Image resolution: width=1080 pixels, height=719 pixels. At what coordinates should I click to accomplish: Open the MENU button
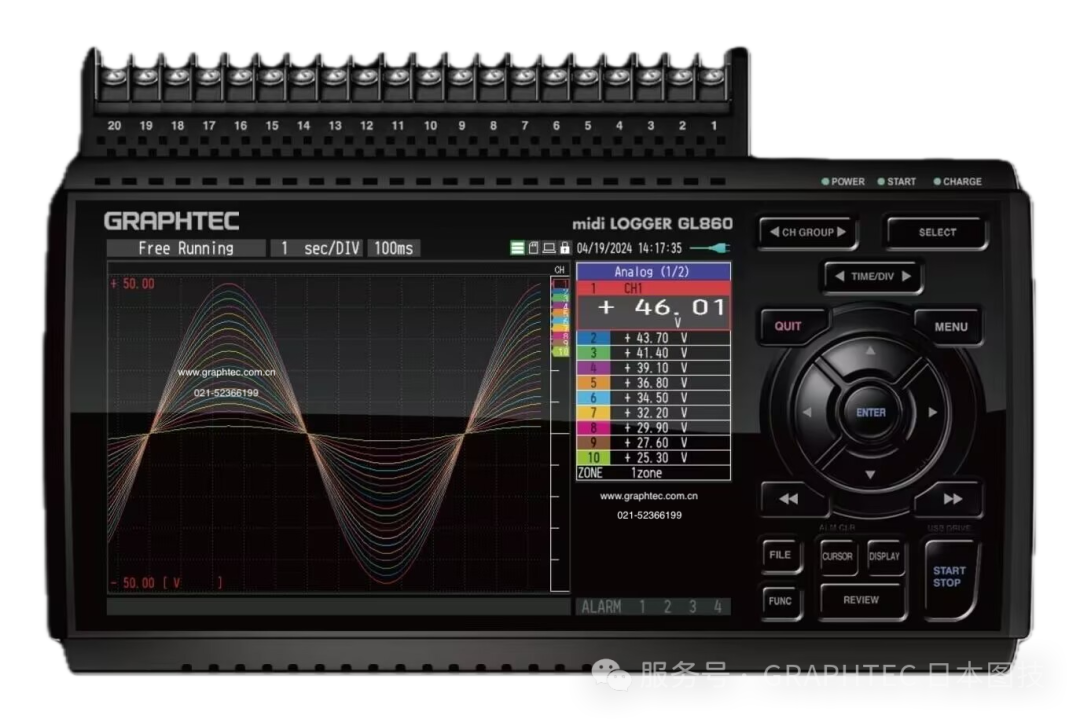point(951,326)
